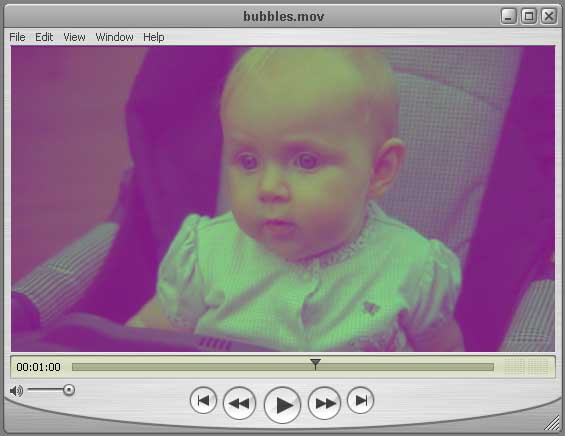Open the File menu
Image resolution: width=565 pixels, height=436 pixels.
[x=17, y=37]
